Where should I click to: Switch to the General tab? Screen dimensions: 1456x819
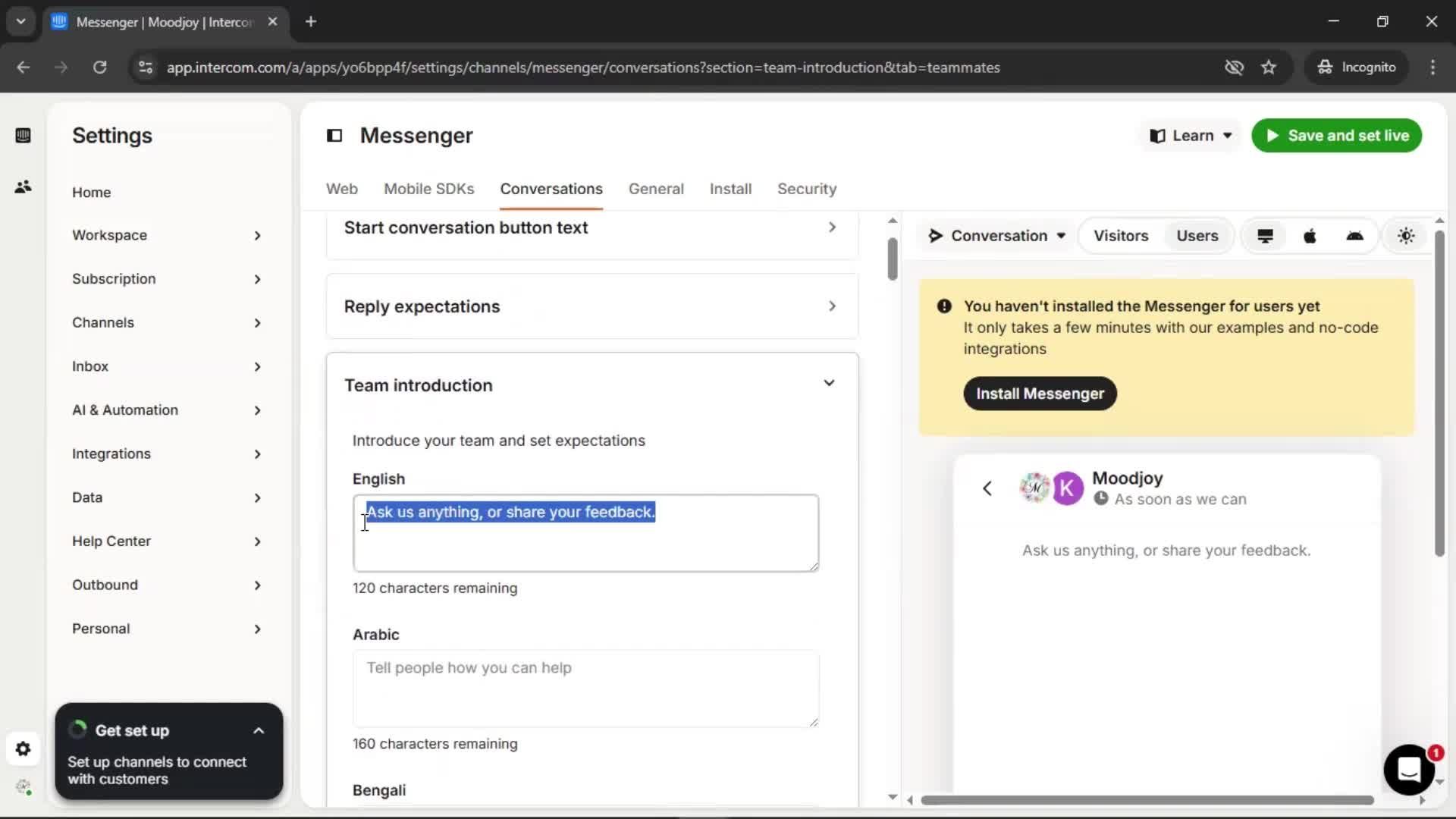tap(656, 189)
